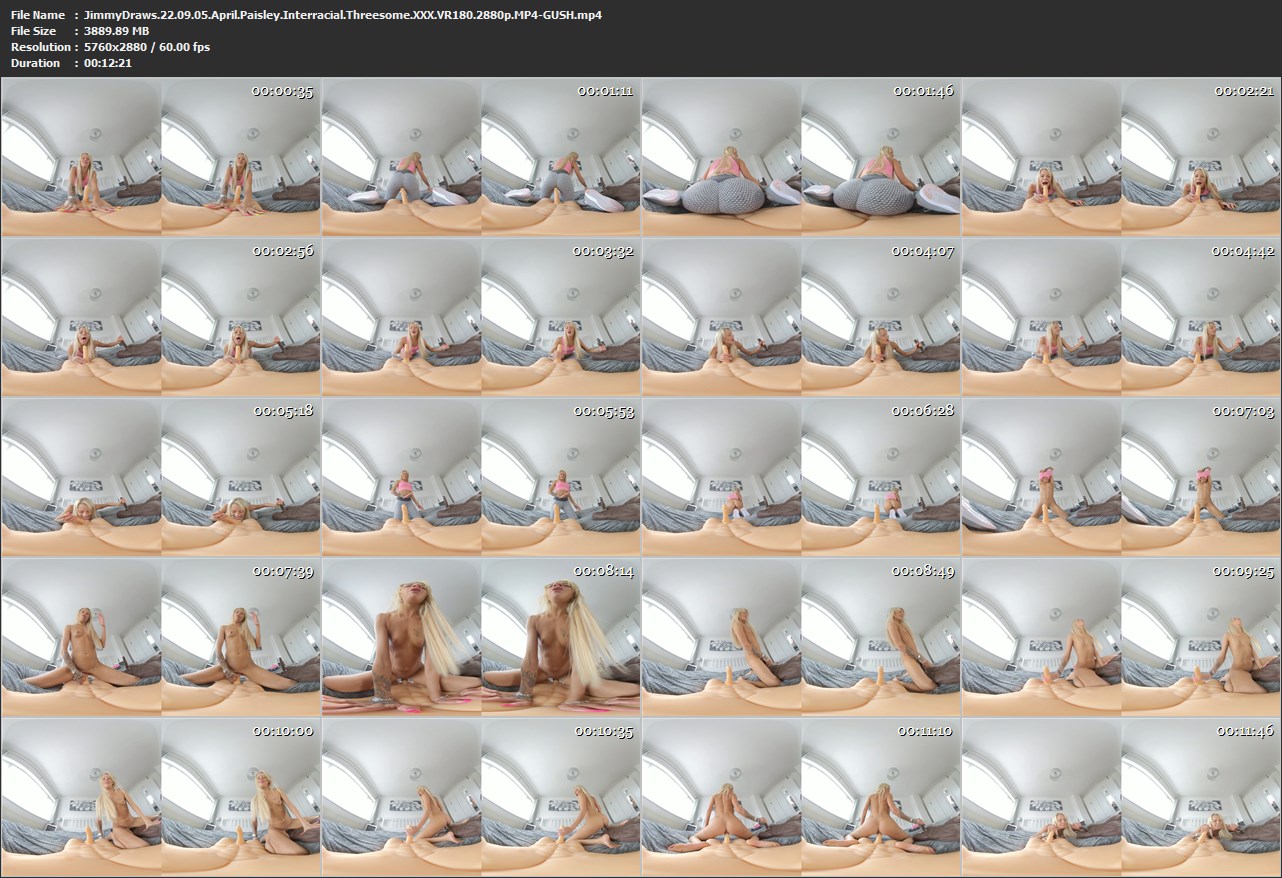Viewport: 1282px width, 878px height.
Task: View the frame stamped 00:10:35
Action: click(x=480, y=798)
